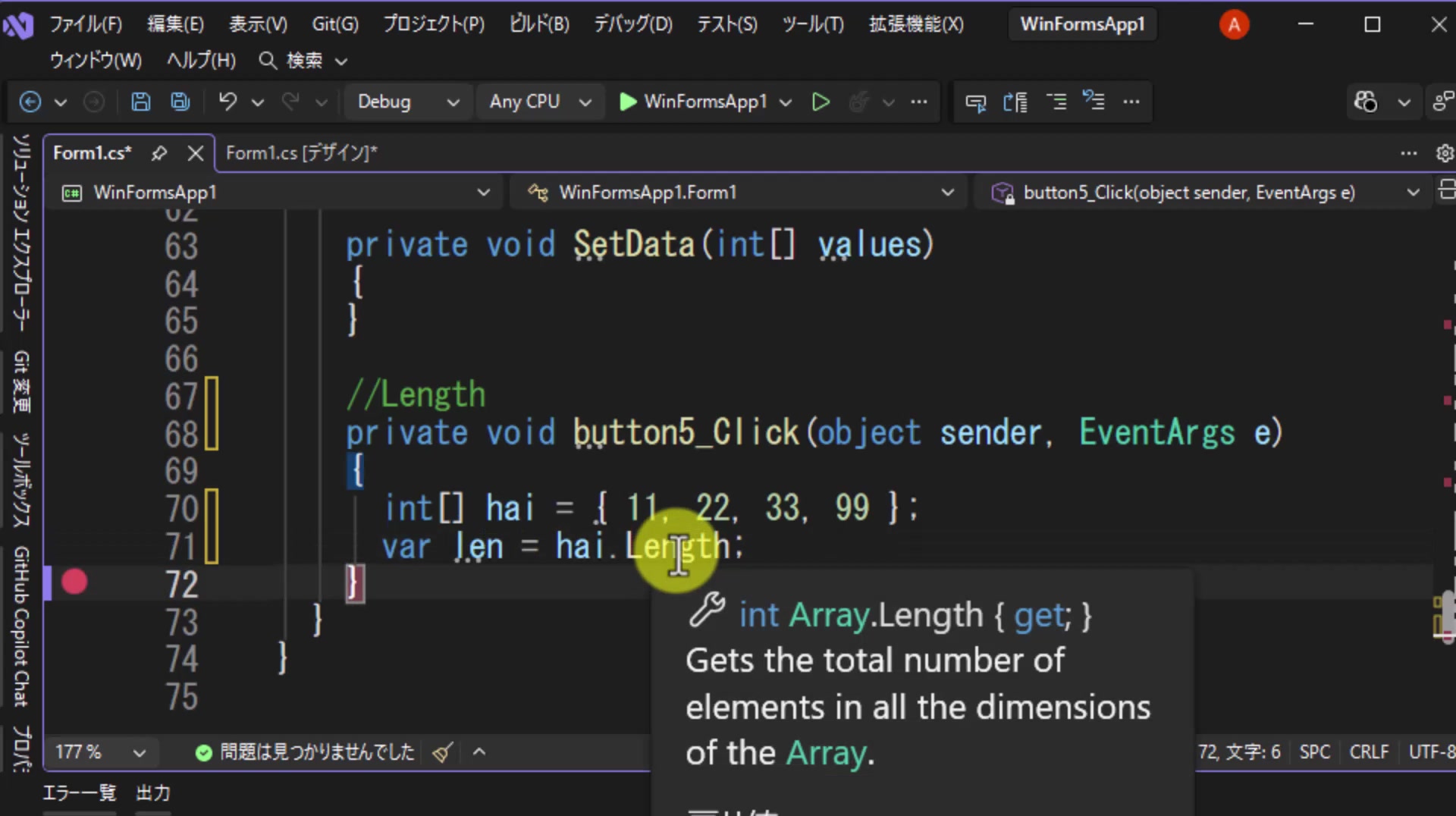Click the CRLF line ending indicator
The image size is (1456, 816).
1369,752
